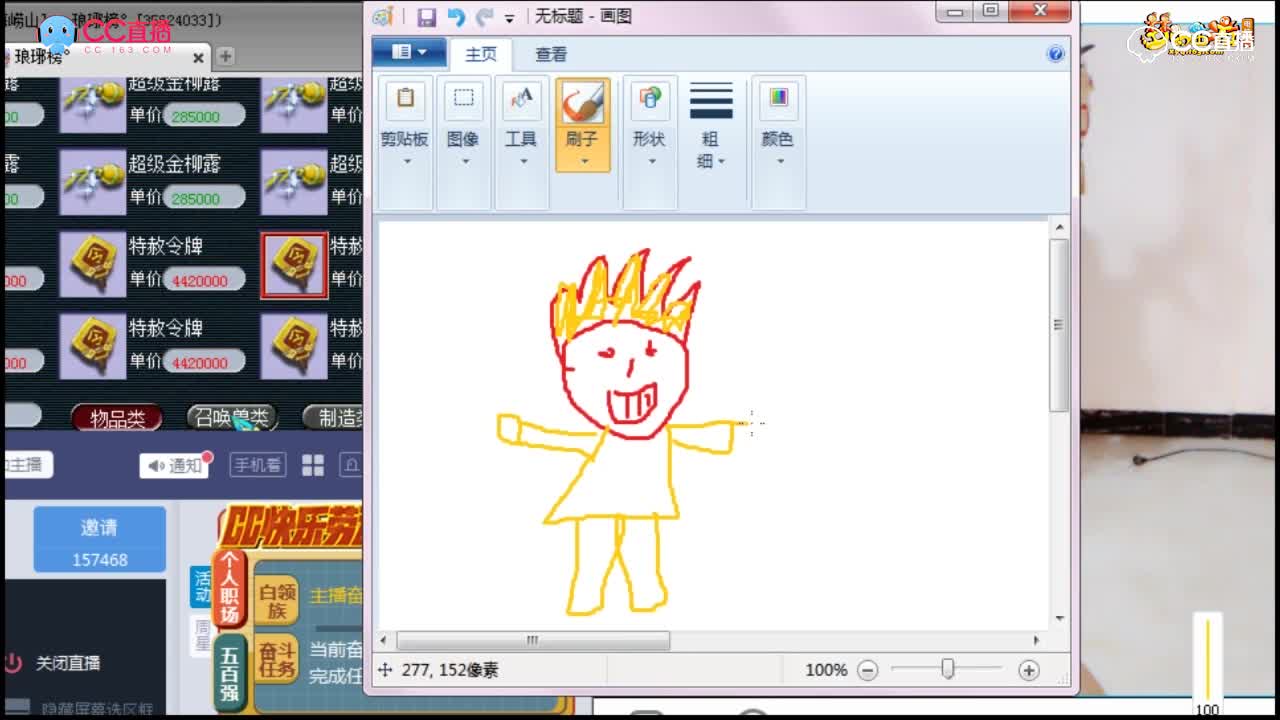This screenshot has width=1280, height=720.
Task: Open the Clipboard group in Paint
Action: pos(405,141)
